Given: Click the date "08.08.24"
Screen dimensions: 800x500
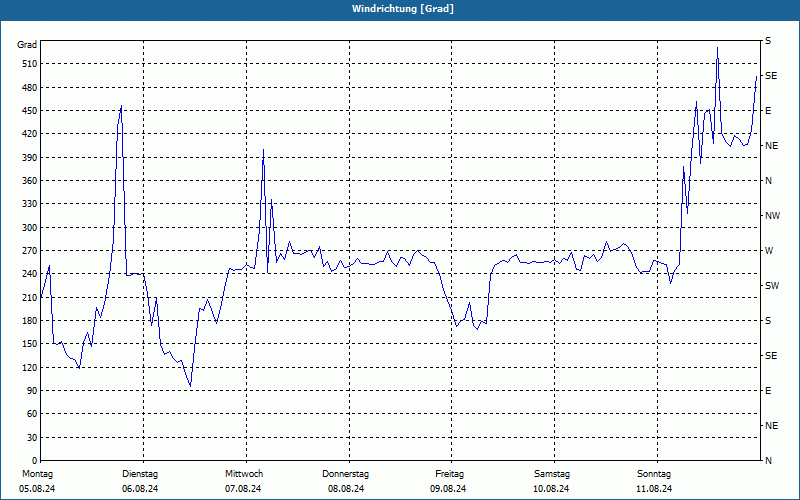Looking at the screenshot, I should tap(346, 489).
